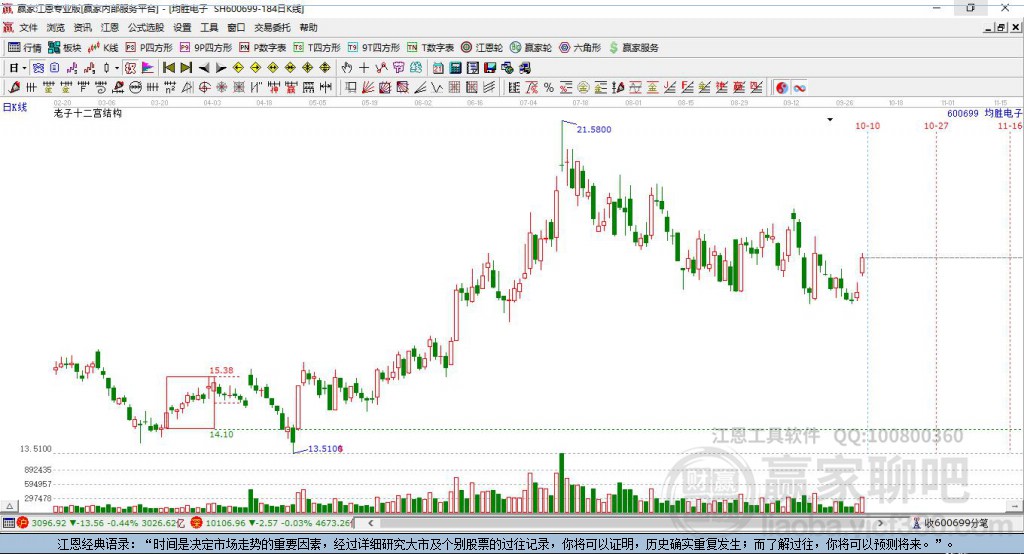Open the 工具 menu

[x=209, y=27]
